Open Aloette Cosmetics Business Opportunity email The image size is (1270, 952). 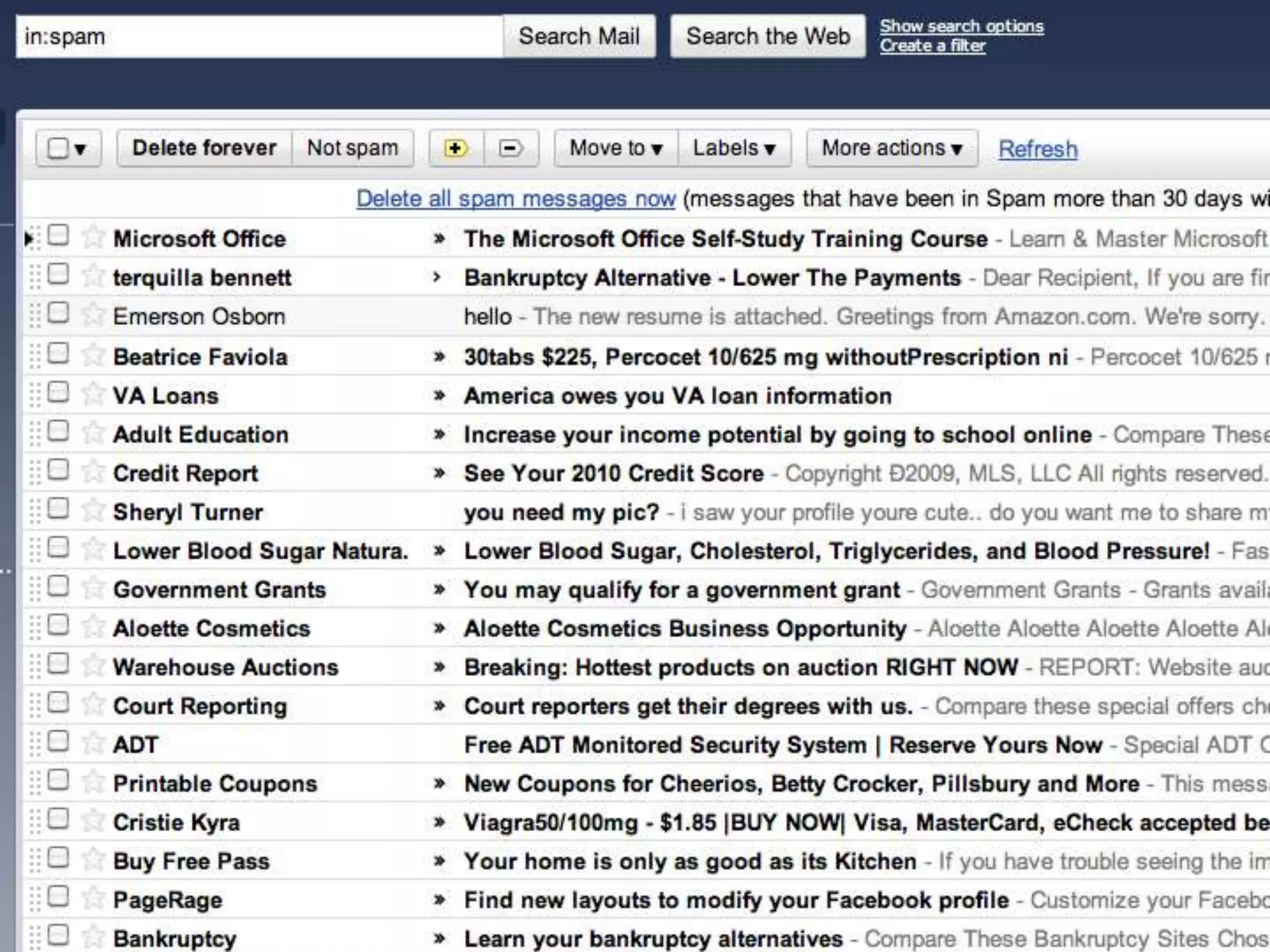tap(685, 629)
